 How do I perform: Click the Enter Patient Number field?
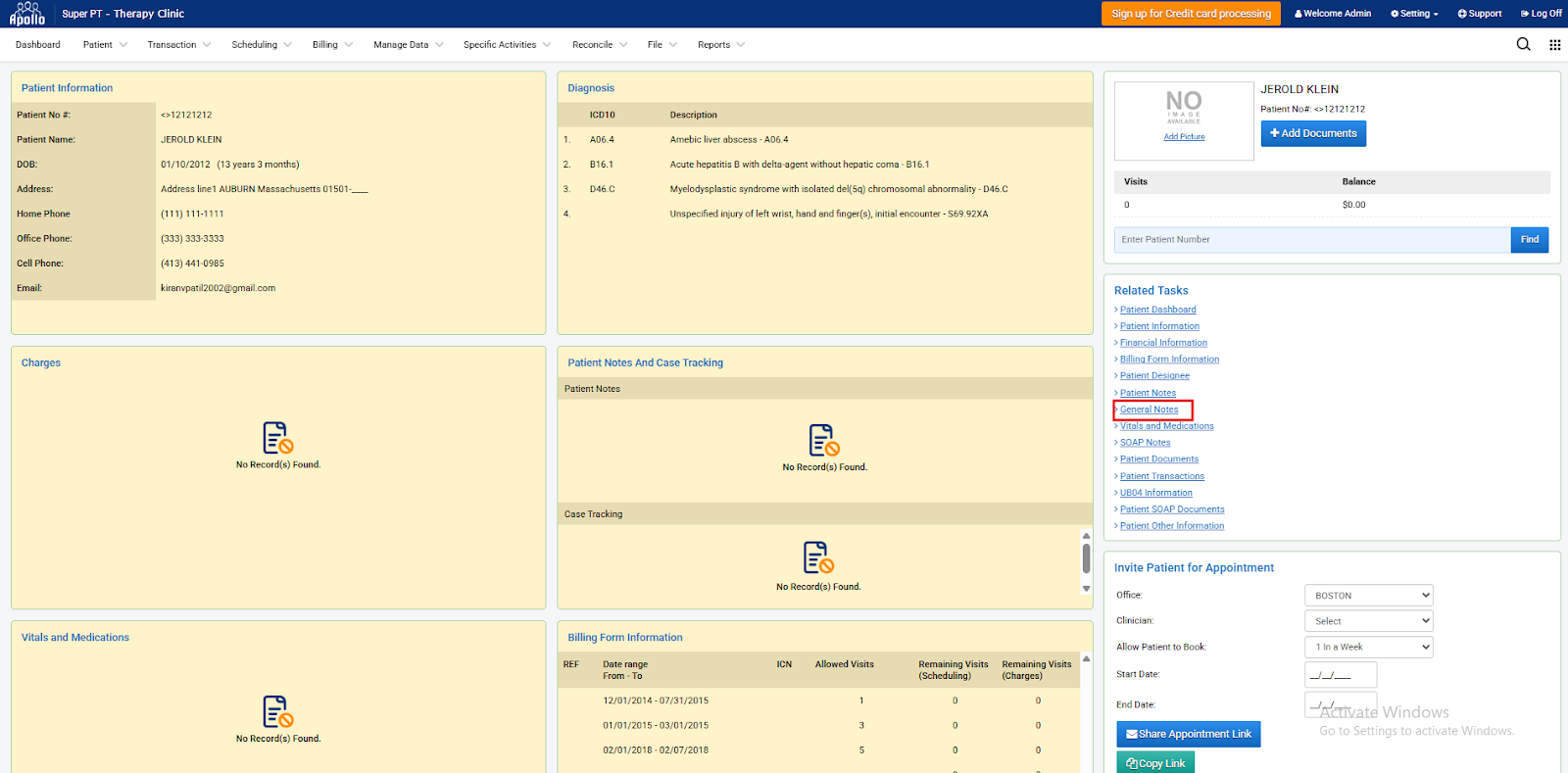[x=1311, y=240]
